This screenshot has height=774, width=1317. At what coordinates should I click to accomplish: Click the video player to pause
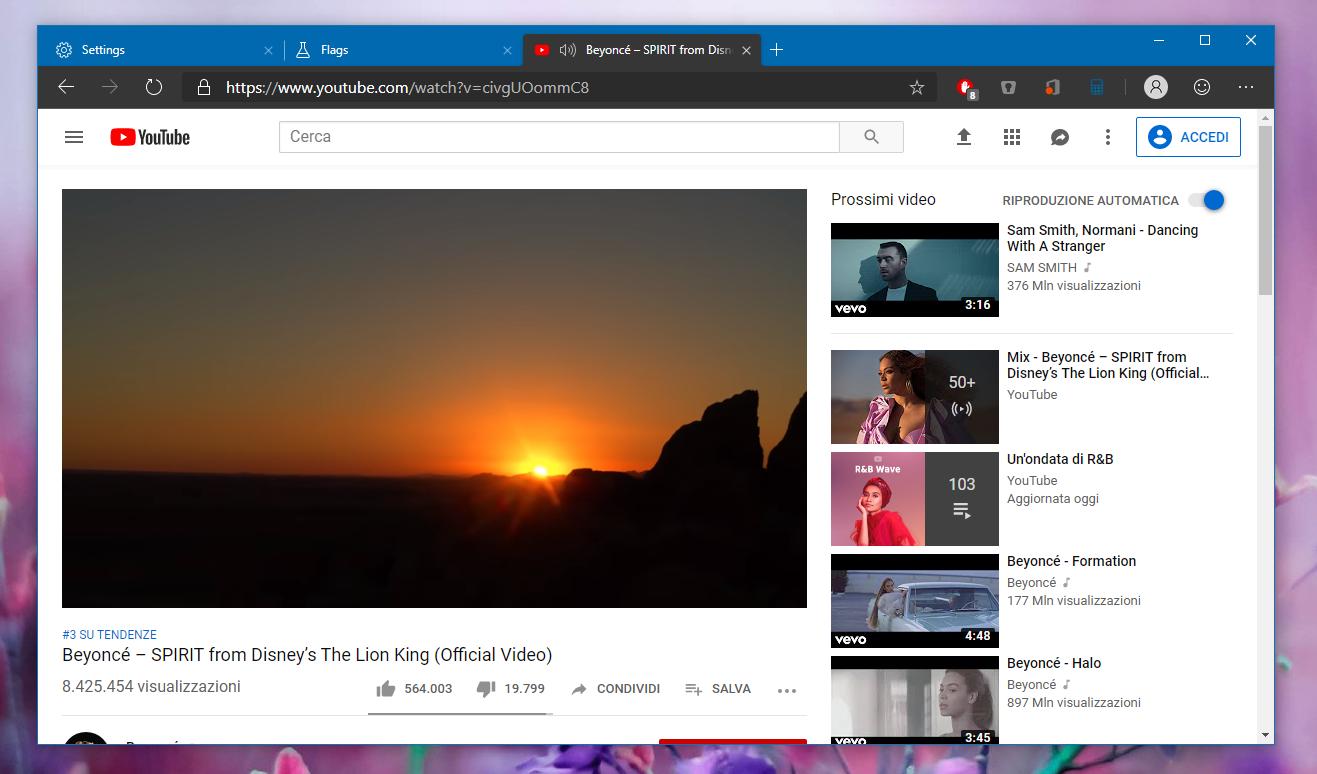pyautogui.click(x=434, y=398)
